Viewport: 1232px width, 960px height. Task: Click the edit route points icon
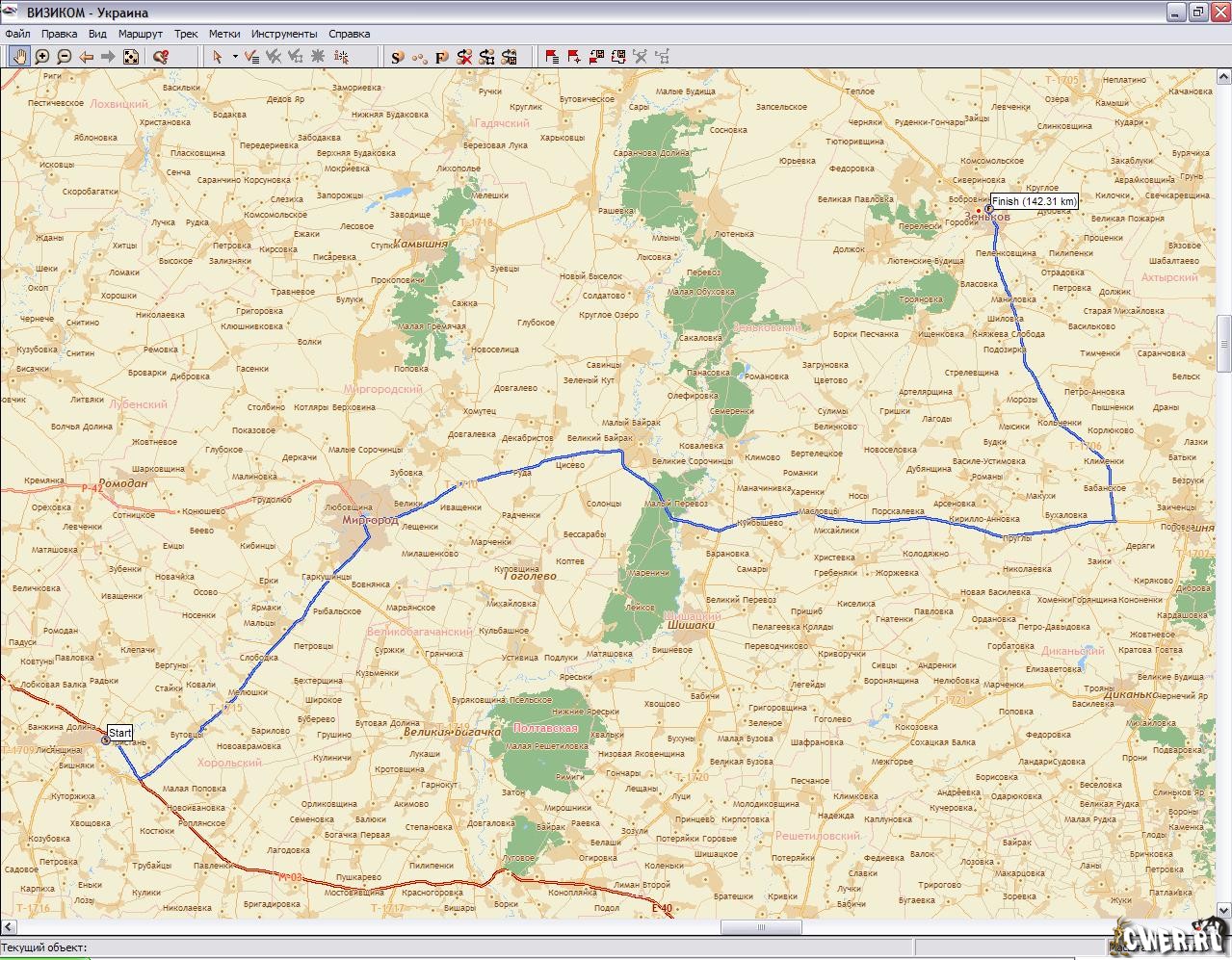pyautogui.click(x=486, y=57)
